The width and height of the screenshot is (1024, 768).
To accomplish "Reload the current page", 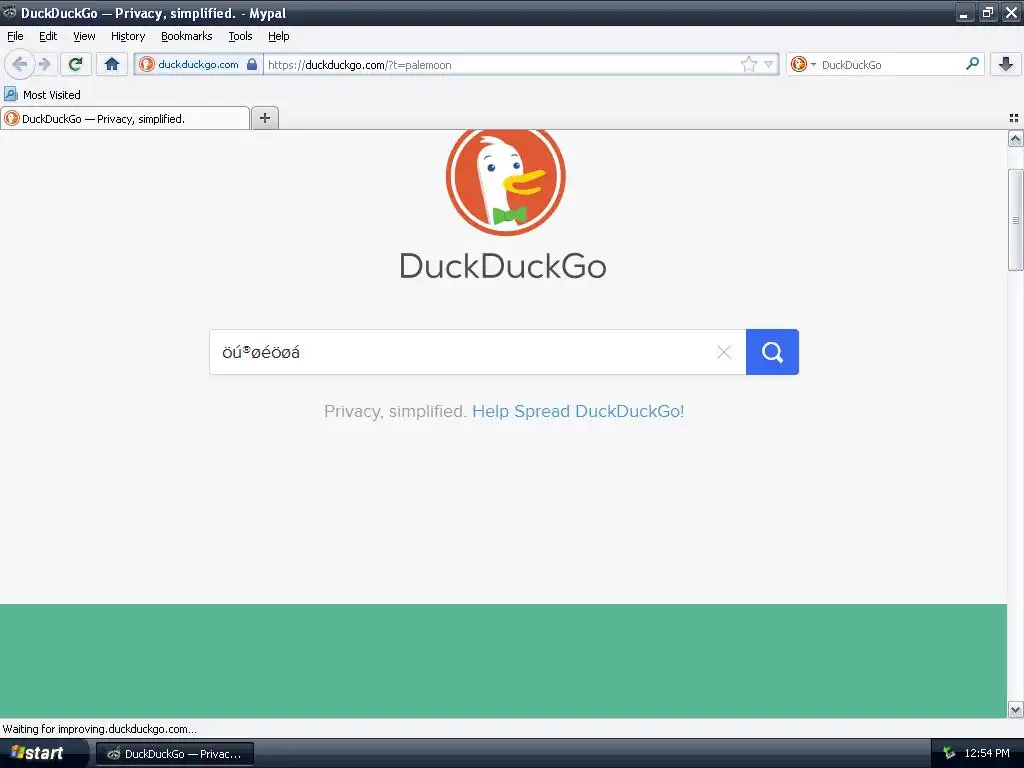I will click(76, 64).
